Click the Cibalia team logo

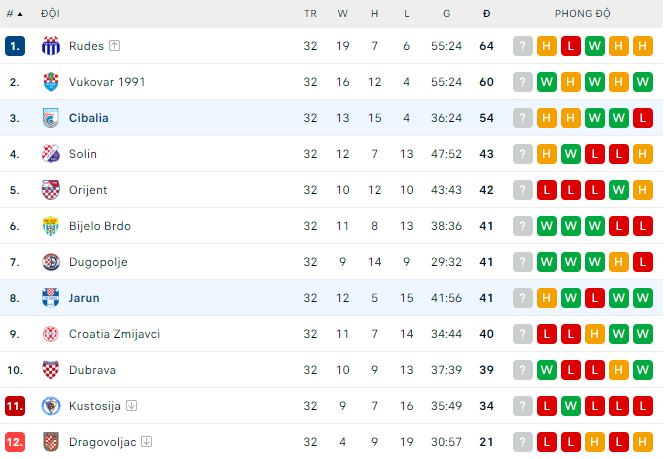[x=51, y=118]
